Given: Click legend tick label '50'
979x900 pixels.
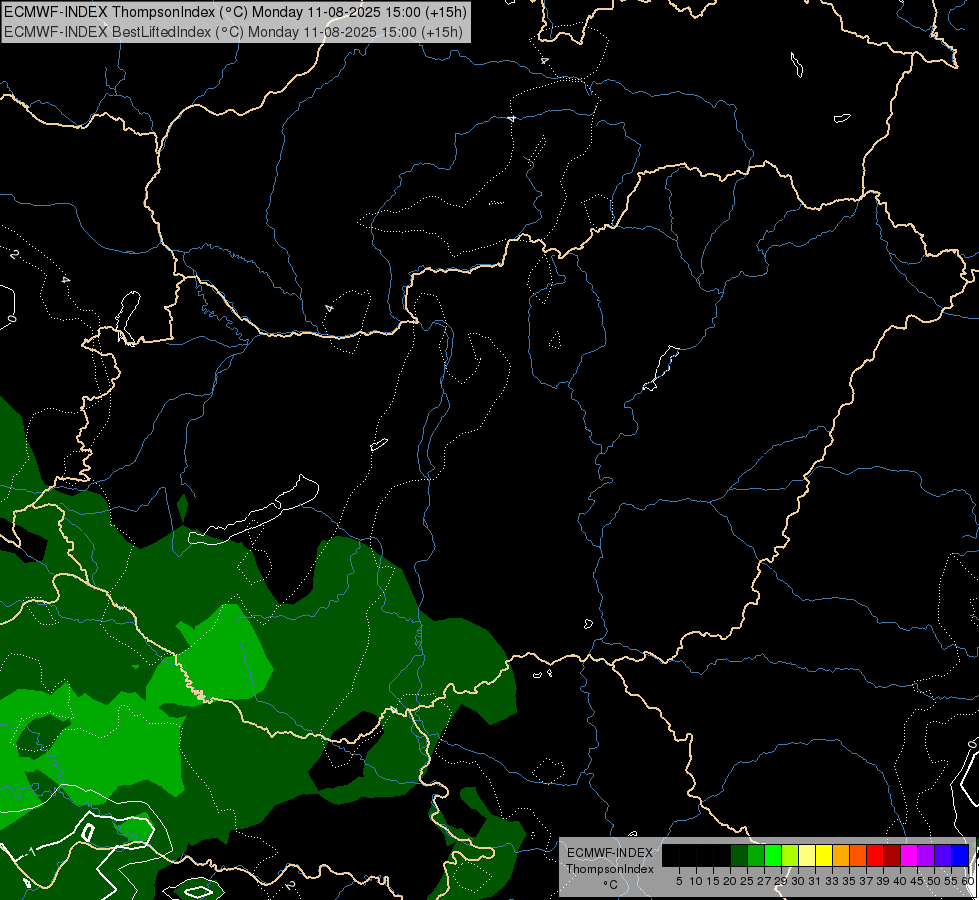Looking at the screenshot, I should pos(934,881).
